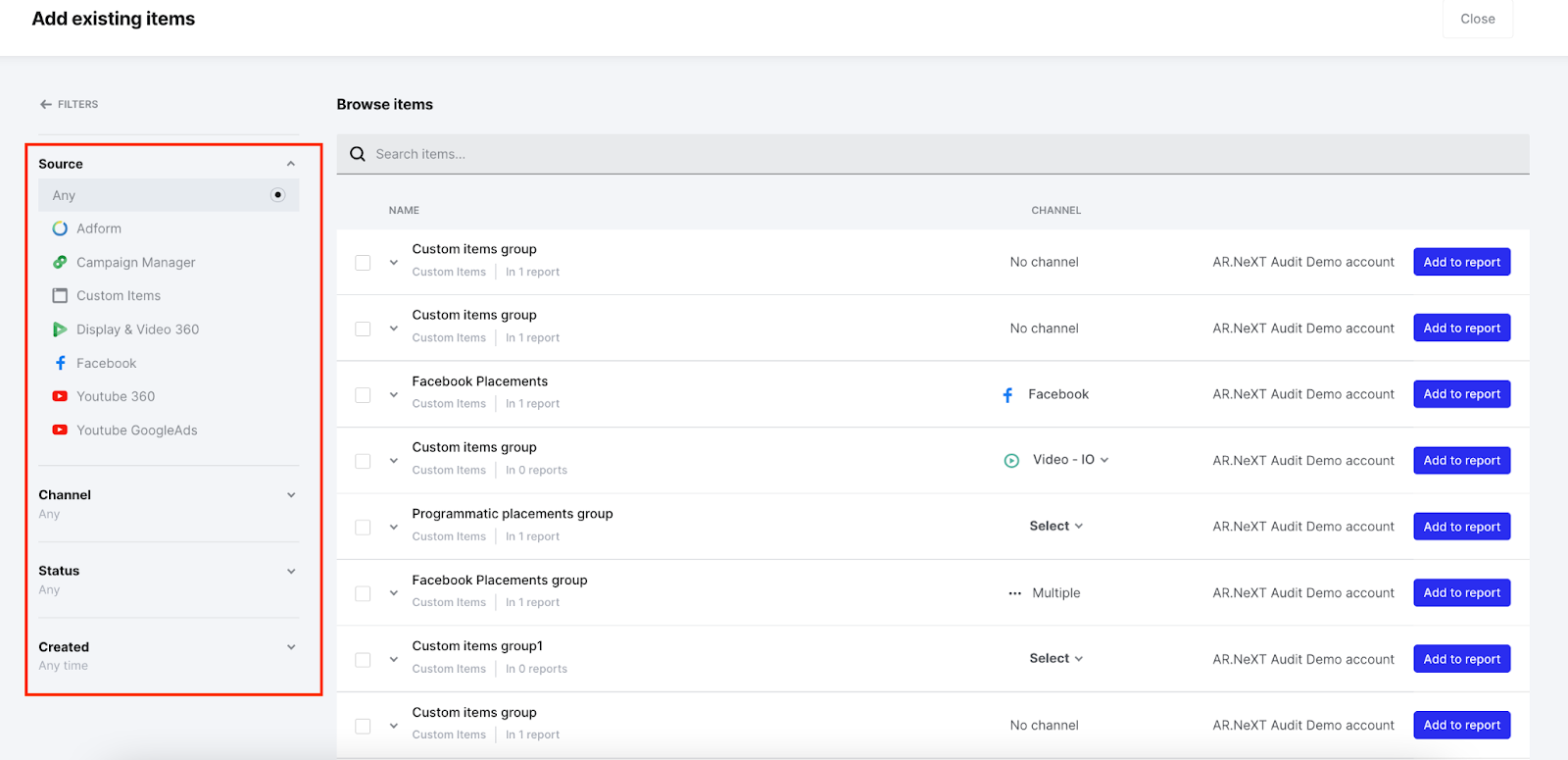Image resolution: width=1568 pixels, height=760 pixels.
Task: Click the CHANNEL column header
Action: click(1056, 210)
